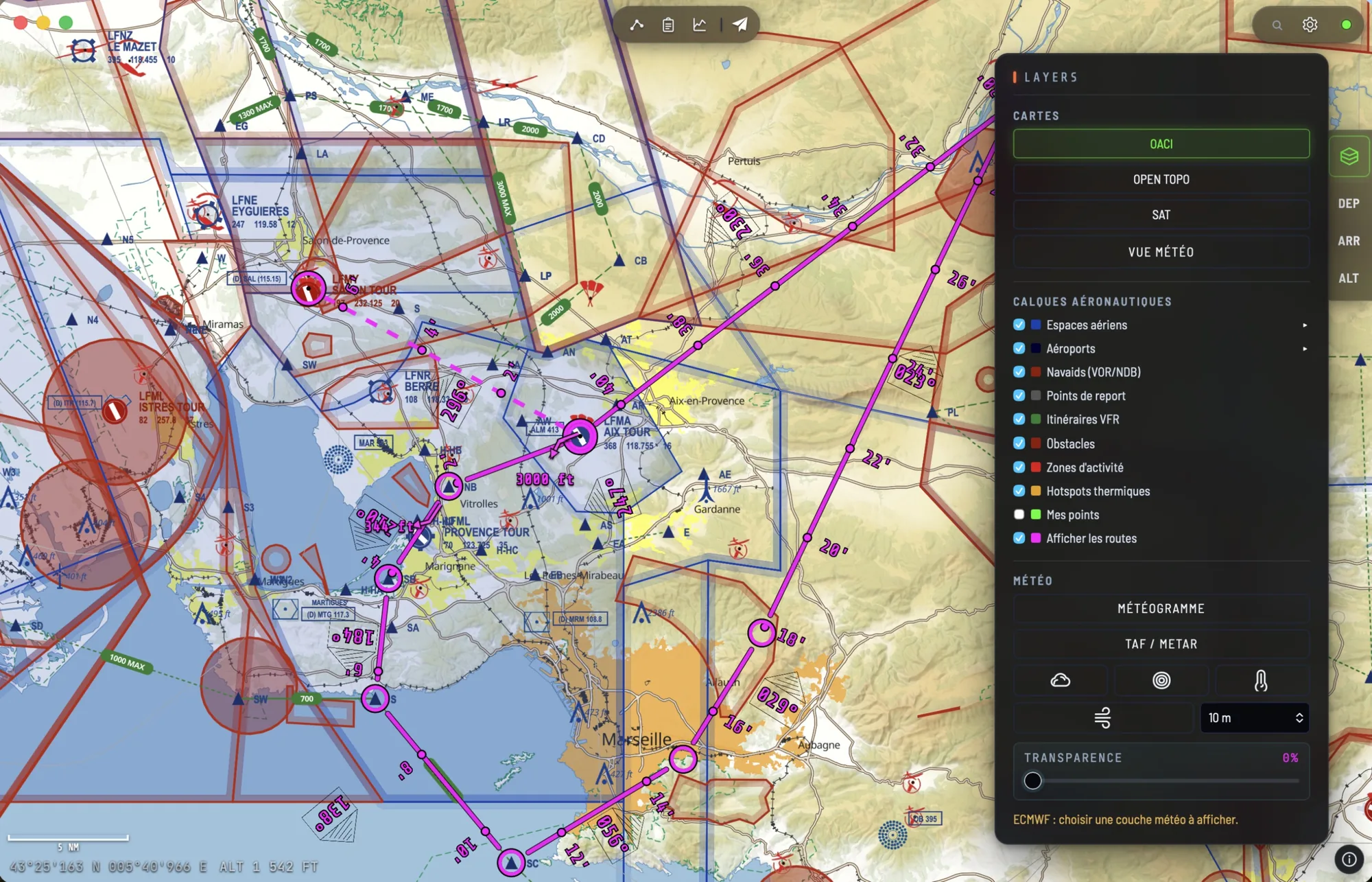
Task: Switch to VUE MÉTÉO
Action: point(1161,252)
